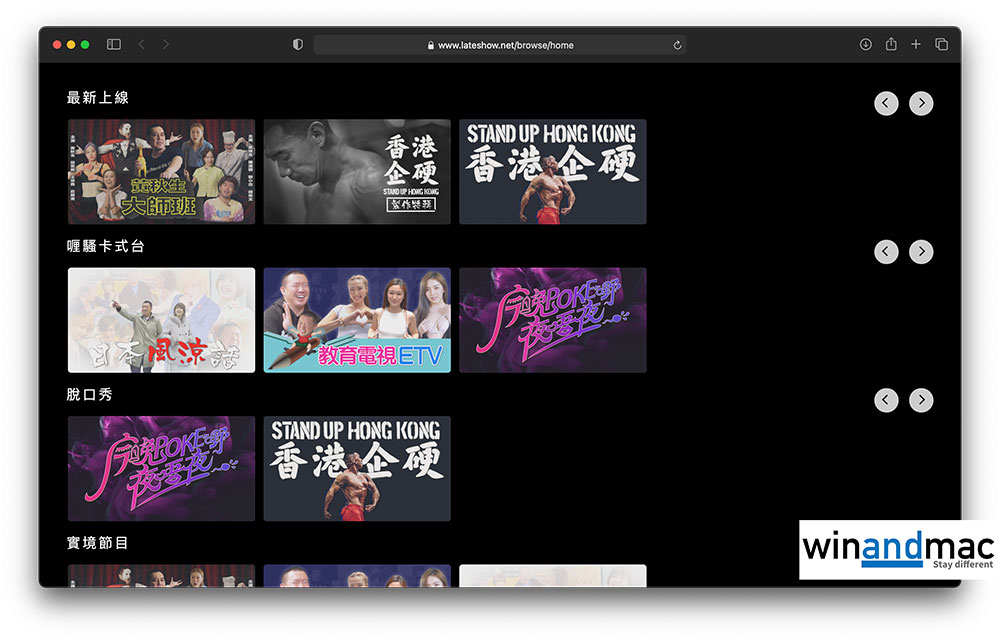Image resolution: width=1000 pixels, height=639 pixels.
Task: Reload the lateshow.net page
Action: coord(677,45)
